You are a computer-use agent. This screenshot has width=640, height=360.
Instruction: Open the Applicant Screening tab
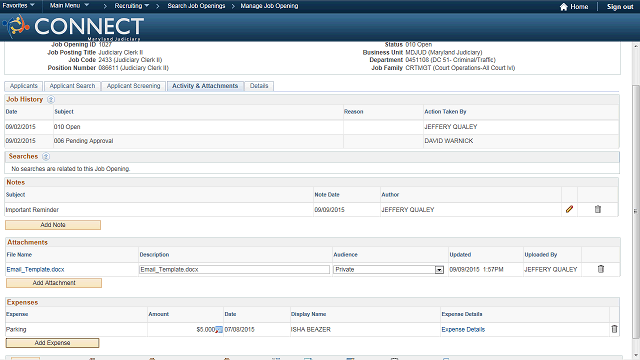(x=133, y=86)
